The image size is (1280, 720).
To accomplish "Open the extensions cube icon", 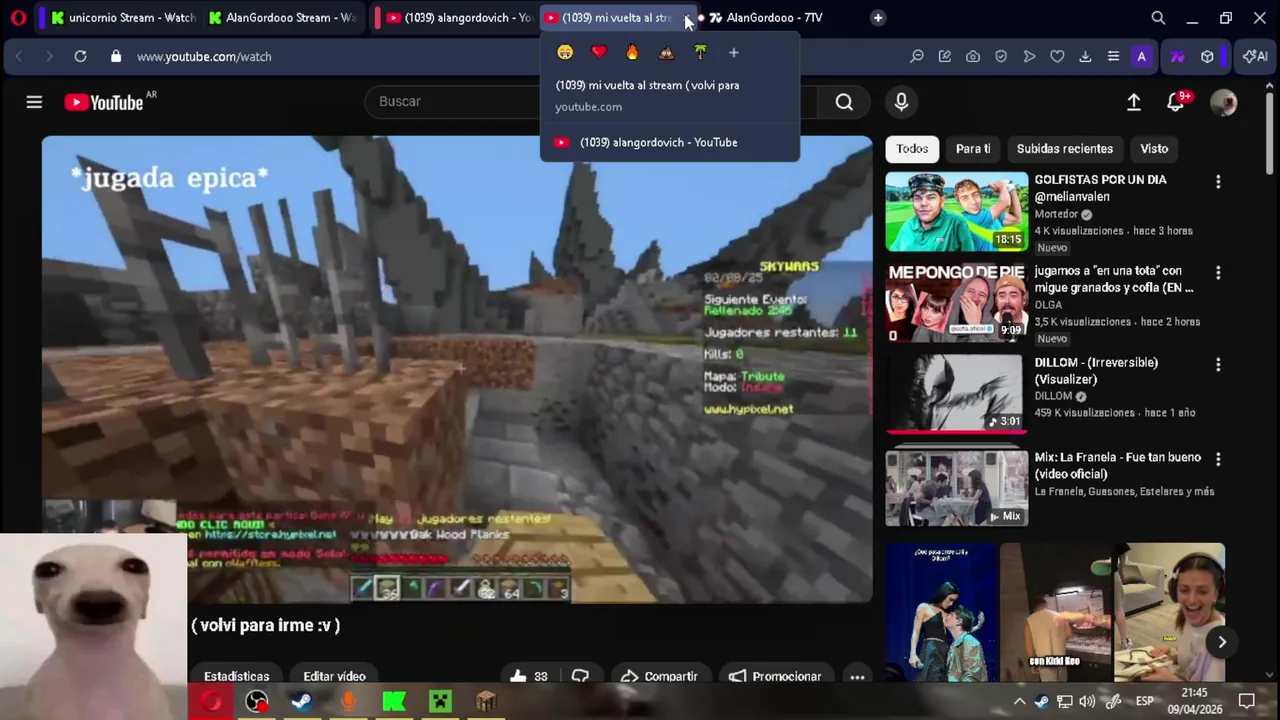I will (x=1207, y=57).
